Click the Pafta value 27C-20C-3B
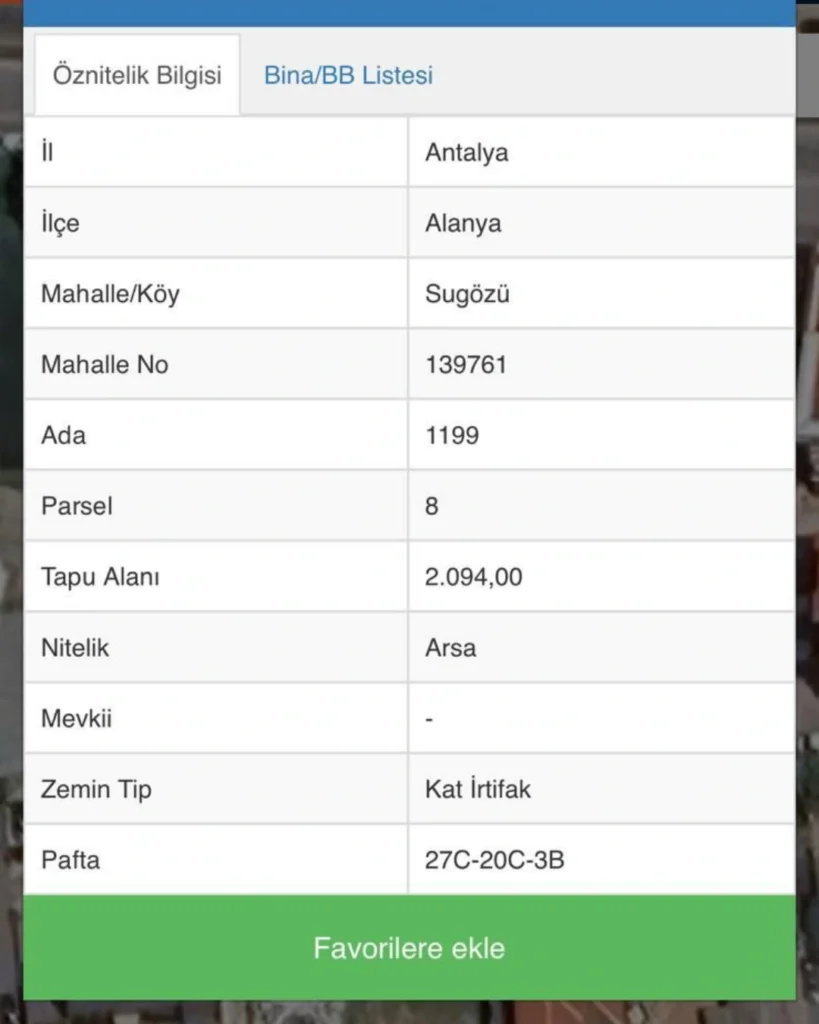Screen dimensions: 819x1024 [494, 859]
